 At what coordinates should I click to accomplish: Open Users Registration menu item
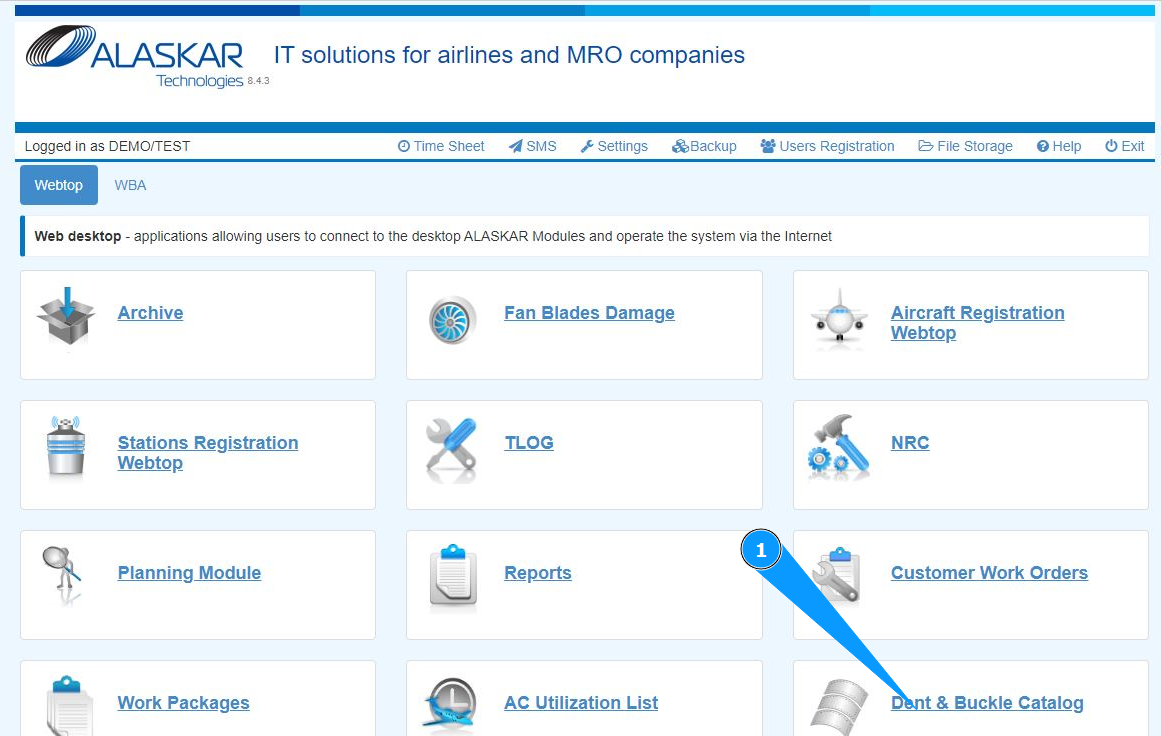(827, 146)
